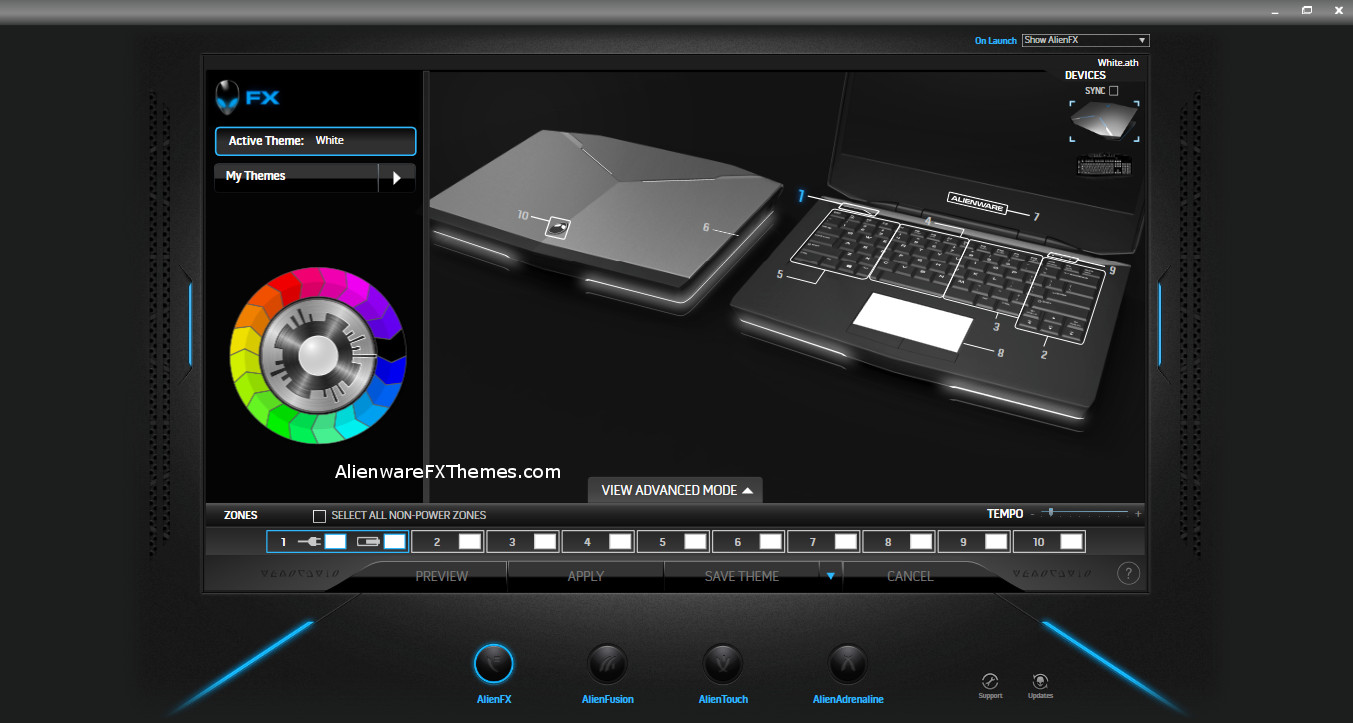Select zone 7 tab
Viewport: 1353px width, 723px height.
824,541
